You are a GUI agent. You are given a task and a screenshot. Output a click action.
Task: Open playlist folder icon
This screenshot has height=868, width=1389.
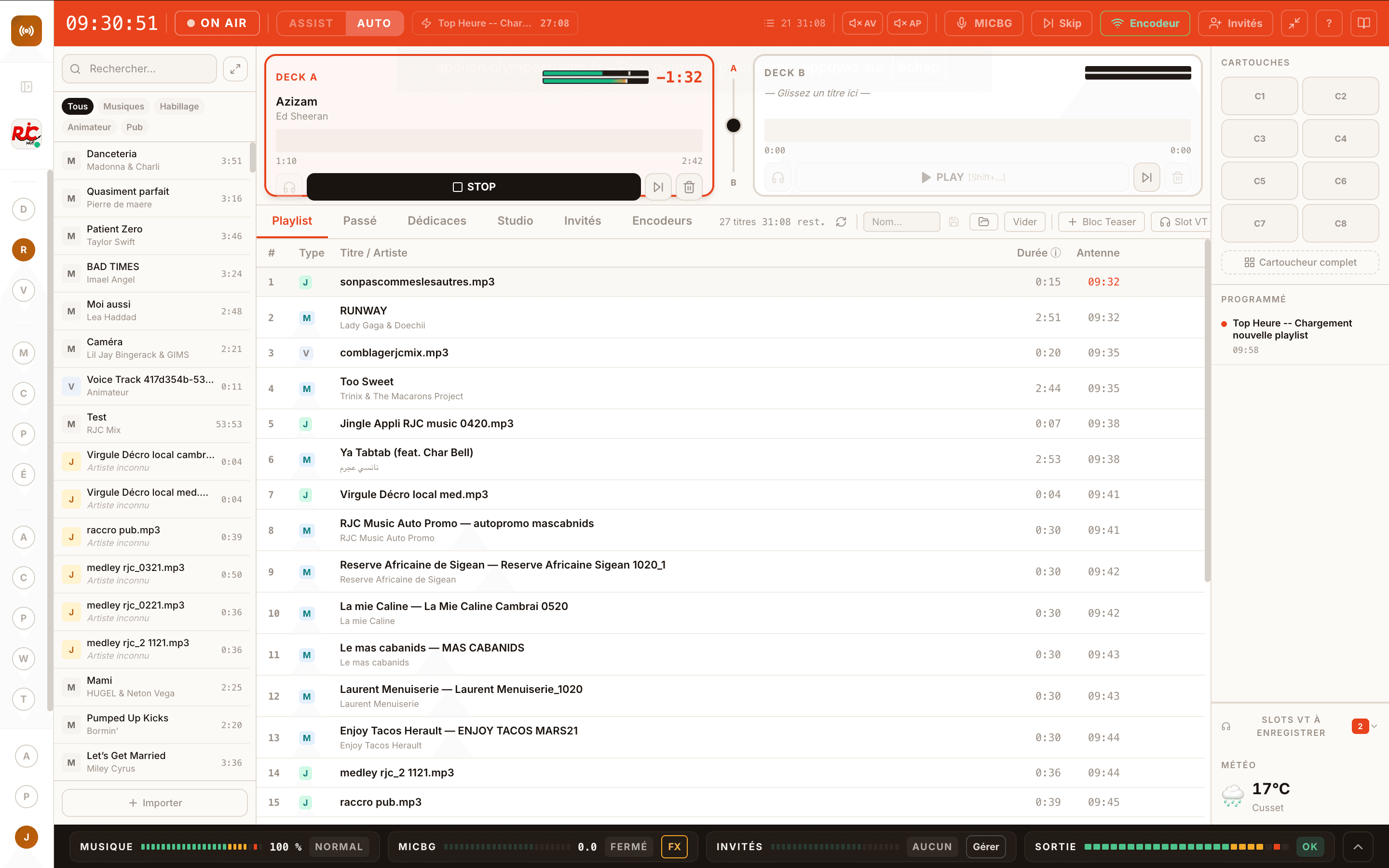(984, 222)
